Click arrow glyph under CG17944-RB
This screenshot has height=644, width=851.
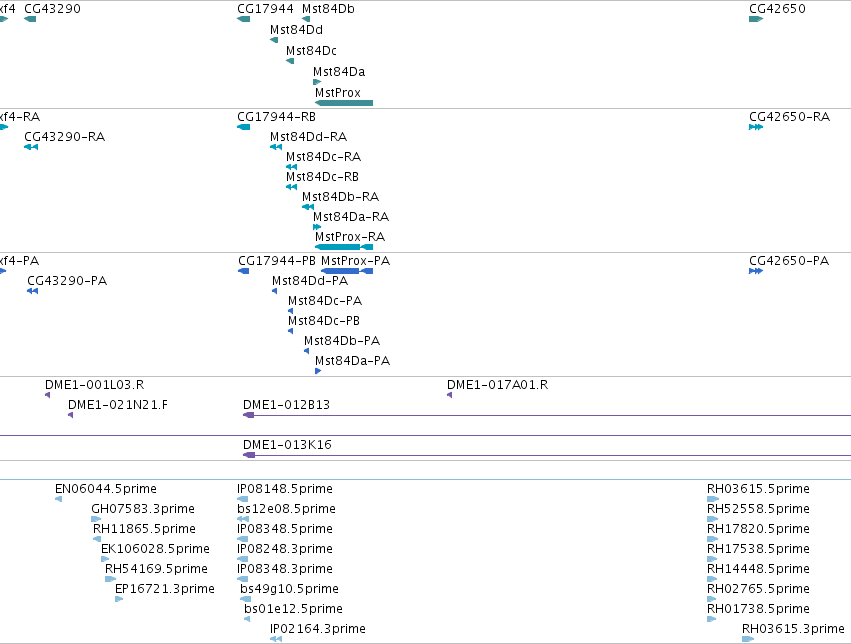[x=244, y=127]
